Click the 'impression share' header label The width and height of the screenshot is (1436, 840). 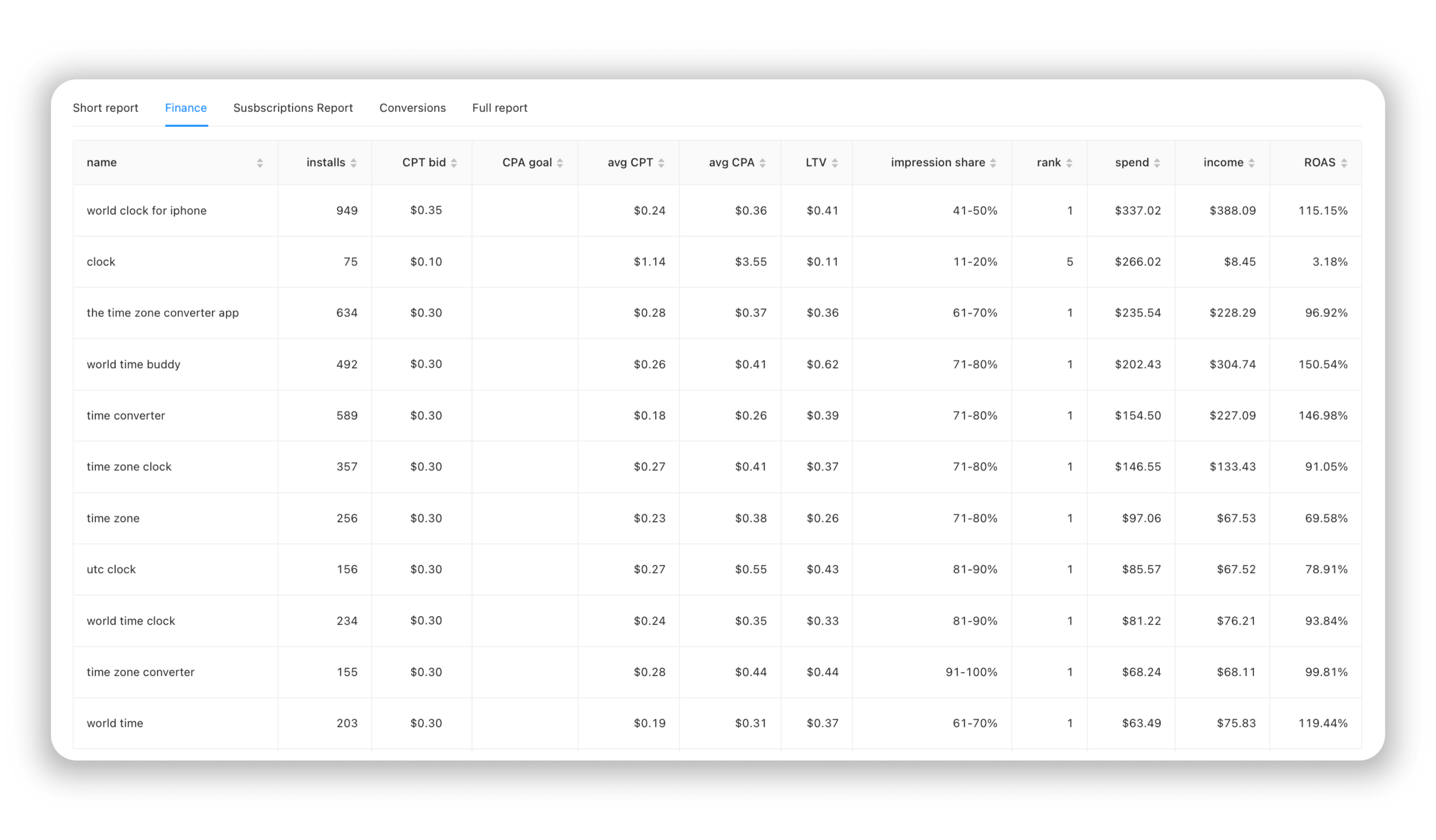[x=938, y=162]
